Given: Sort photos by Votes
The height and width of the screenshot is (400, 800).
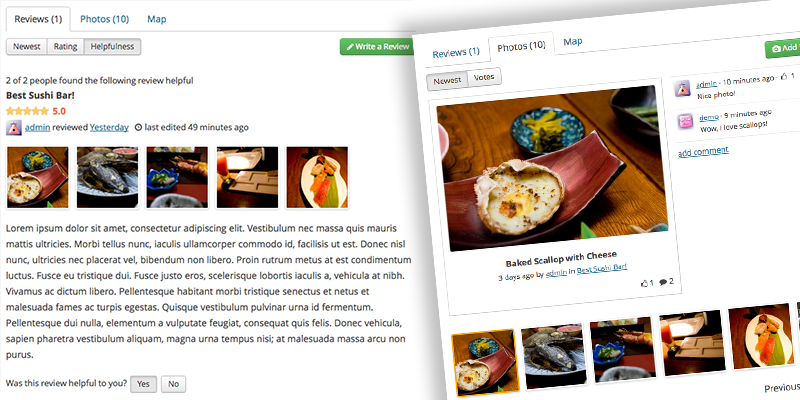Looking at the screenshot, I should 484,78.
